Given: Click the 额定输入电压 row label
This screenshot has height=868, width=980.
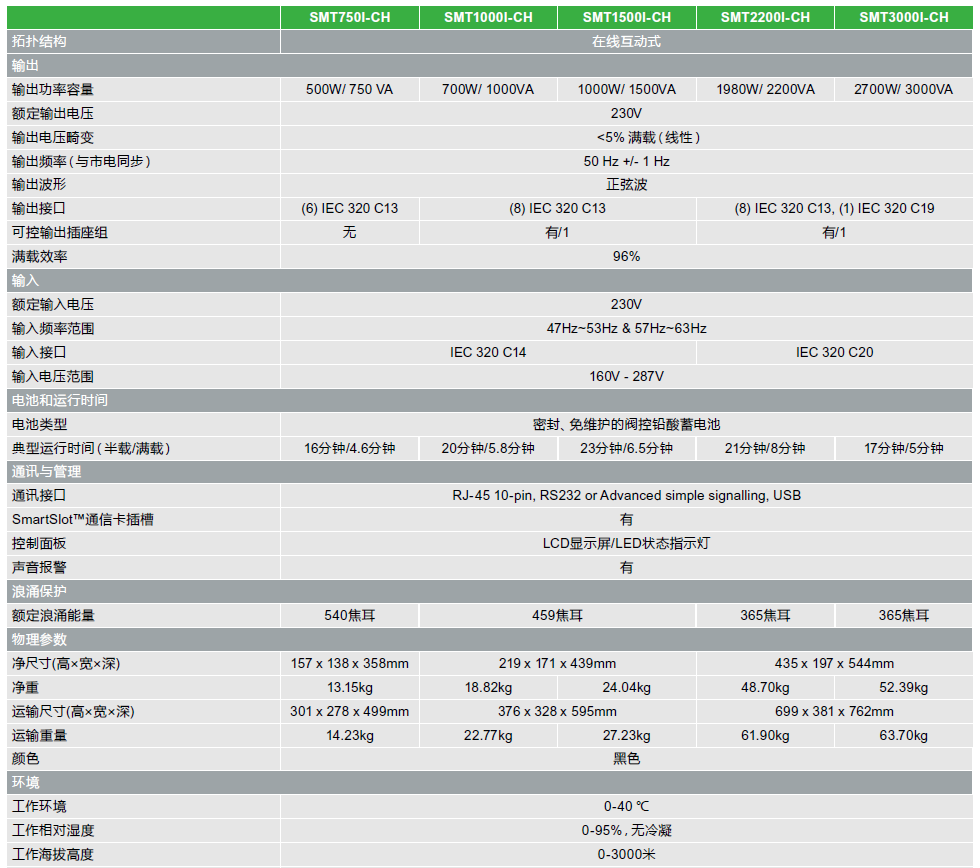Looking at the screenshot, I should tap(52, 304).
